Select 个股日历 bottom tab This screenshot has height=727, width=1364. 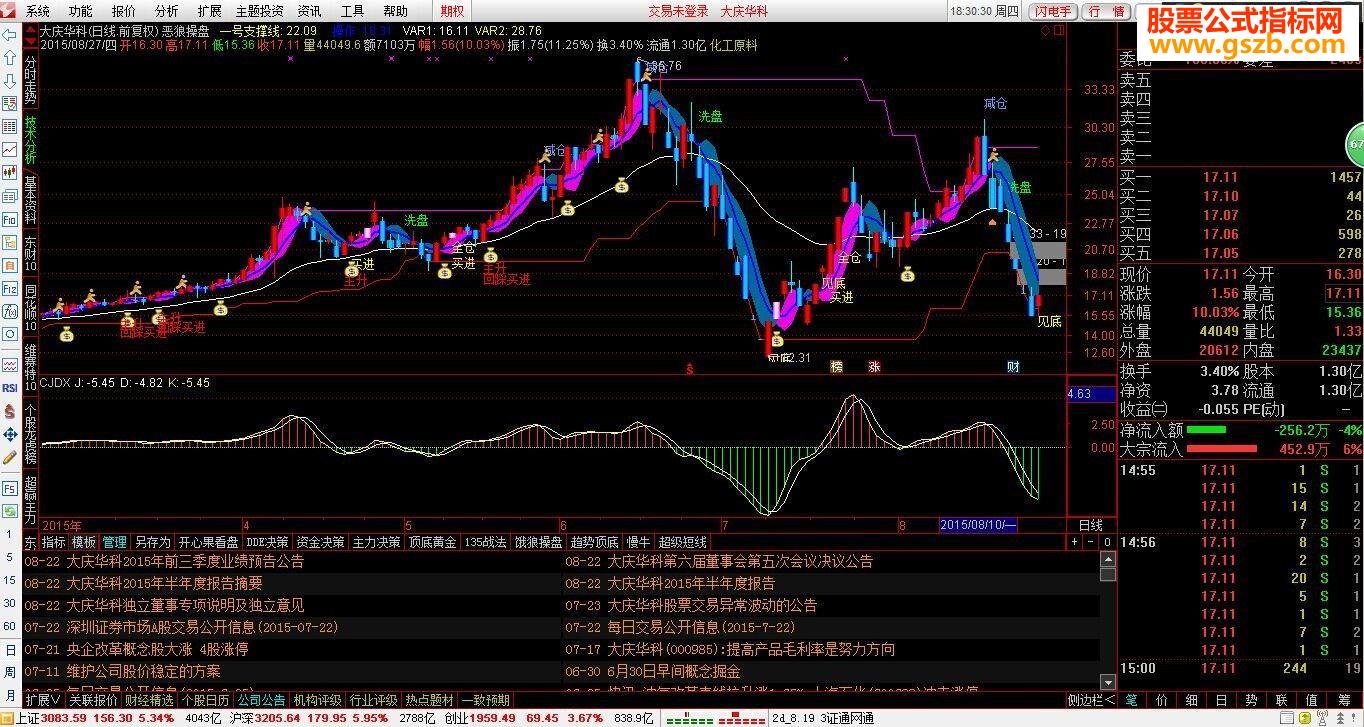click(205, 700)
